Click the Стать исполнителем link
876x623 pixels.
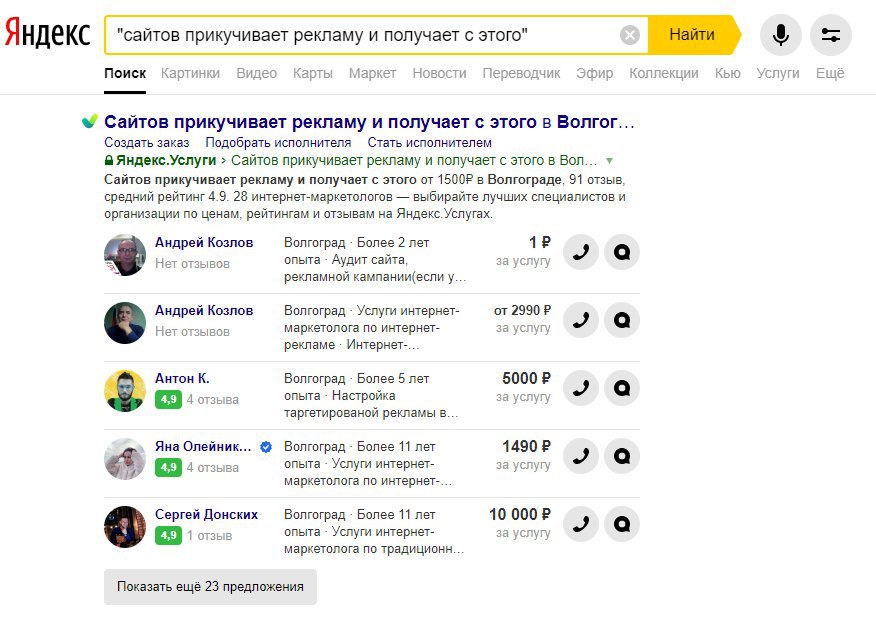[x=430, y=142]
